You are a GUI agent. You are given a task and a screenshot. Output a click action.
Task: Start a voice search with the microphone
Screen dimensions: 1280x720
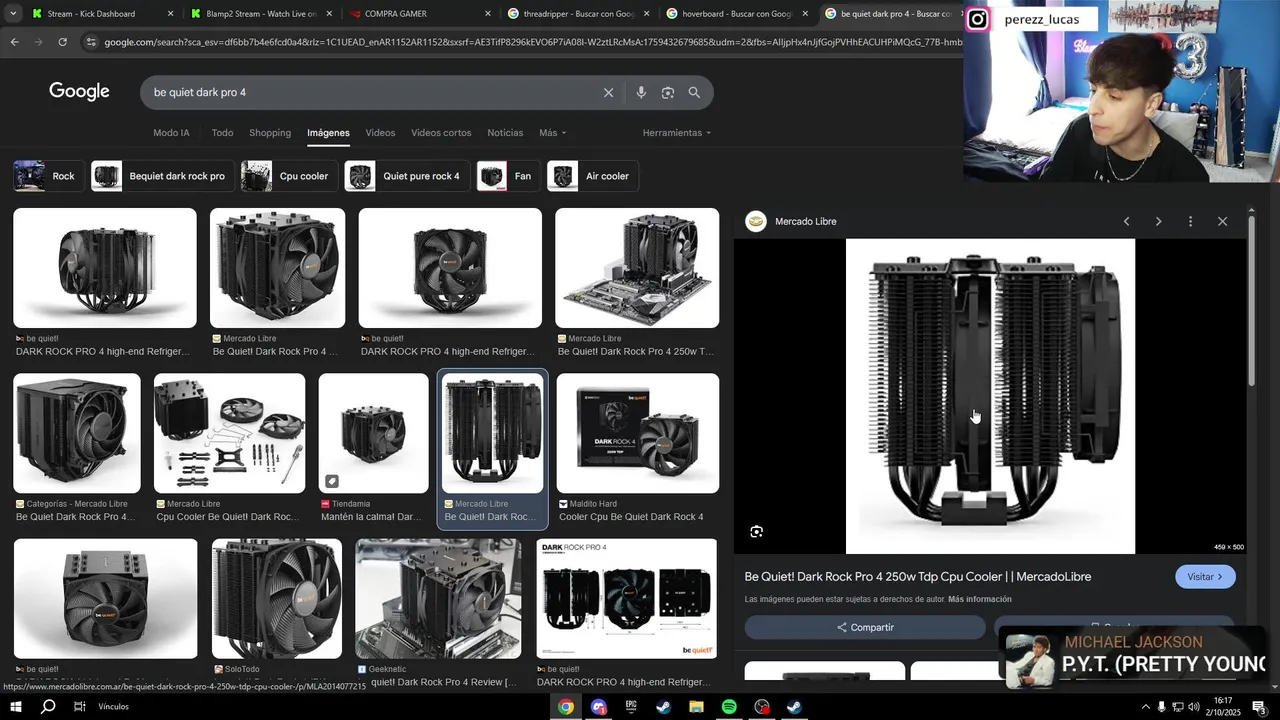tap(641, 92)
